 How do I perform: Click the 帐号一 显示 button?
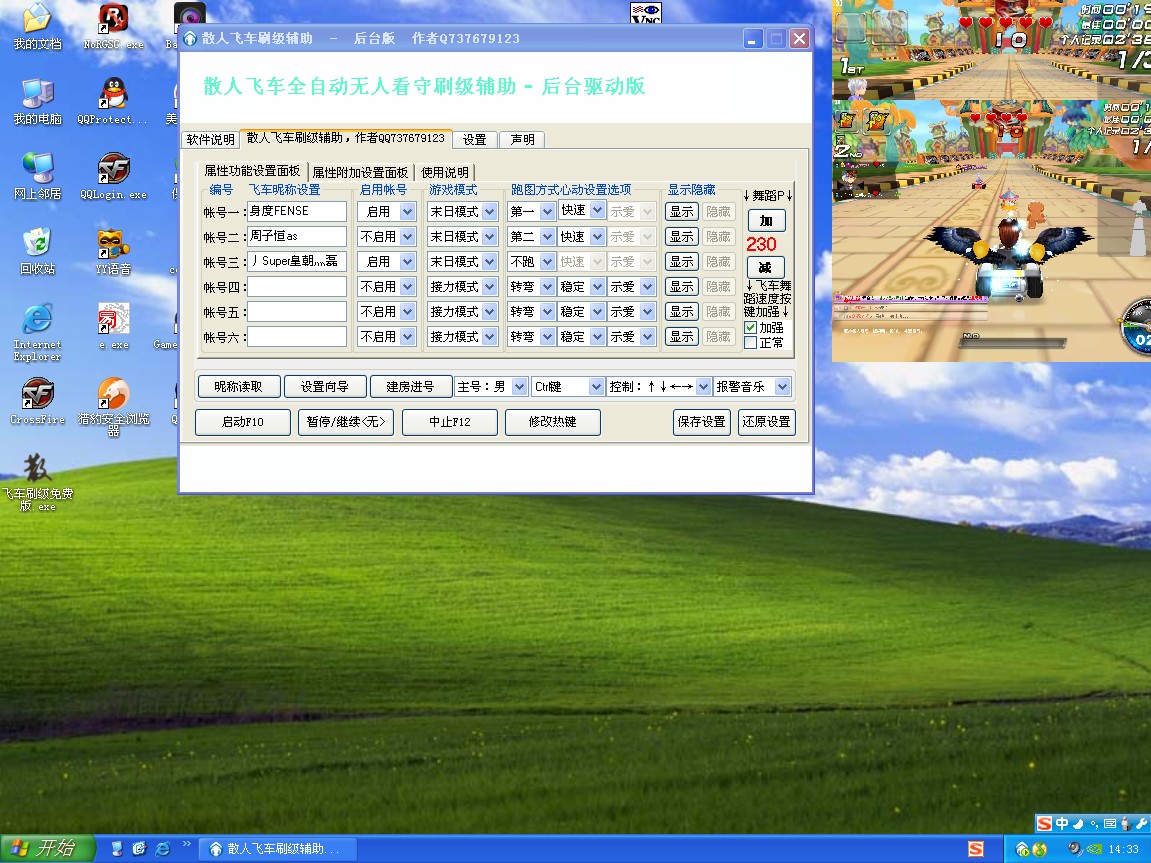(681, 211)
